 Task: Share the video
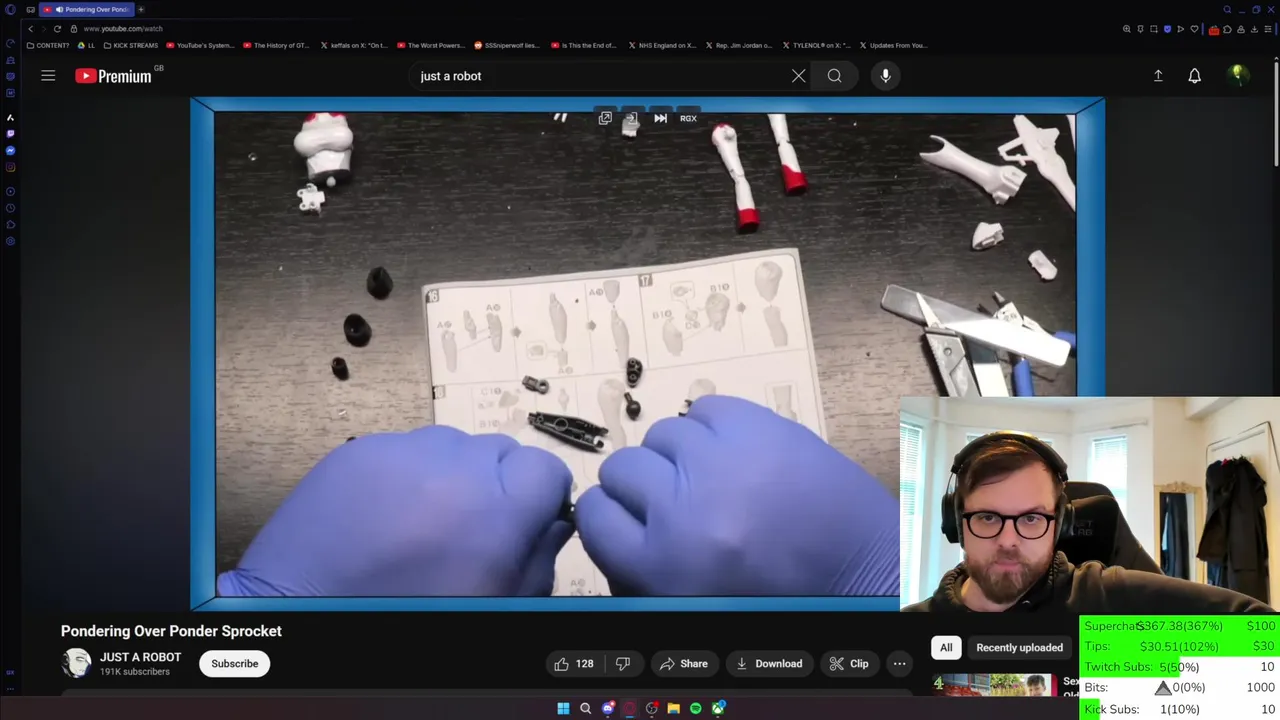[x=684, y=664]
